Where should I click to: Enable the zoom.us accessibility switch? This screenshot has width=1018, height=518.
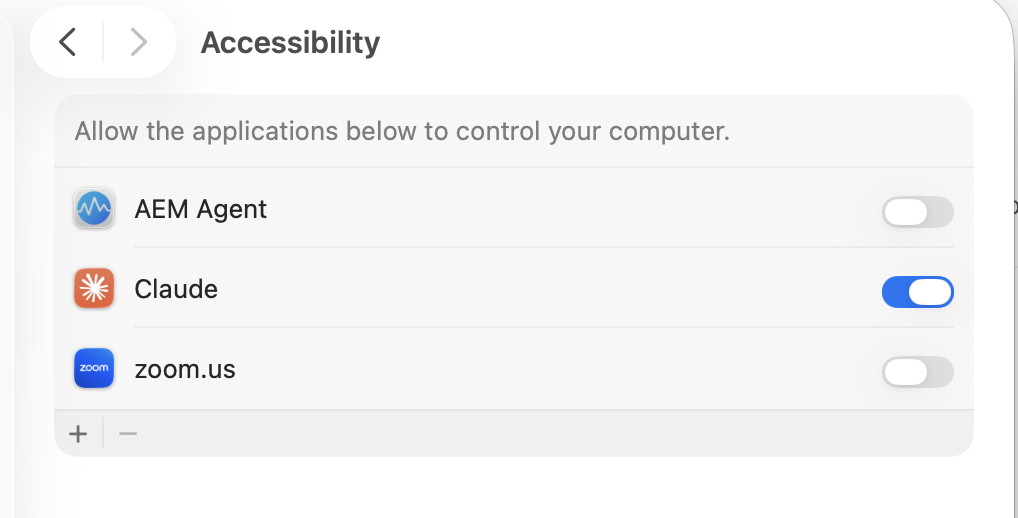[917, 372]
